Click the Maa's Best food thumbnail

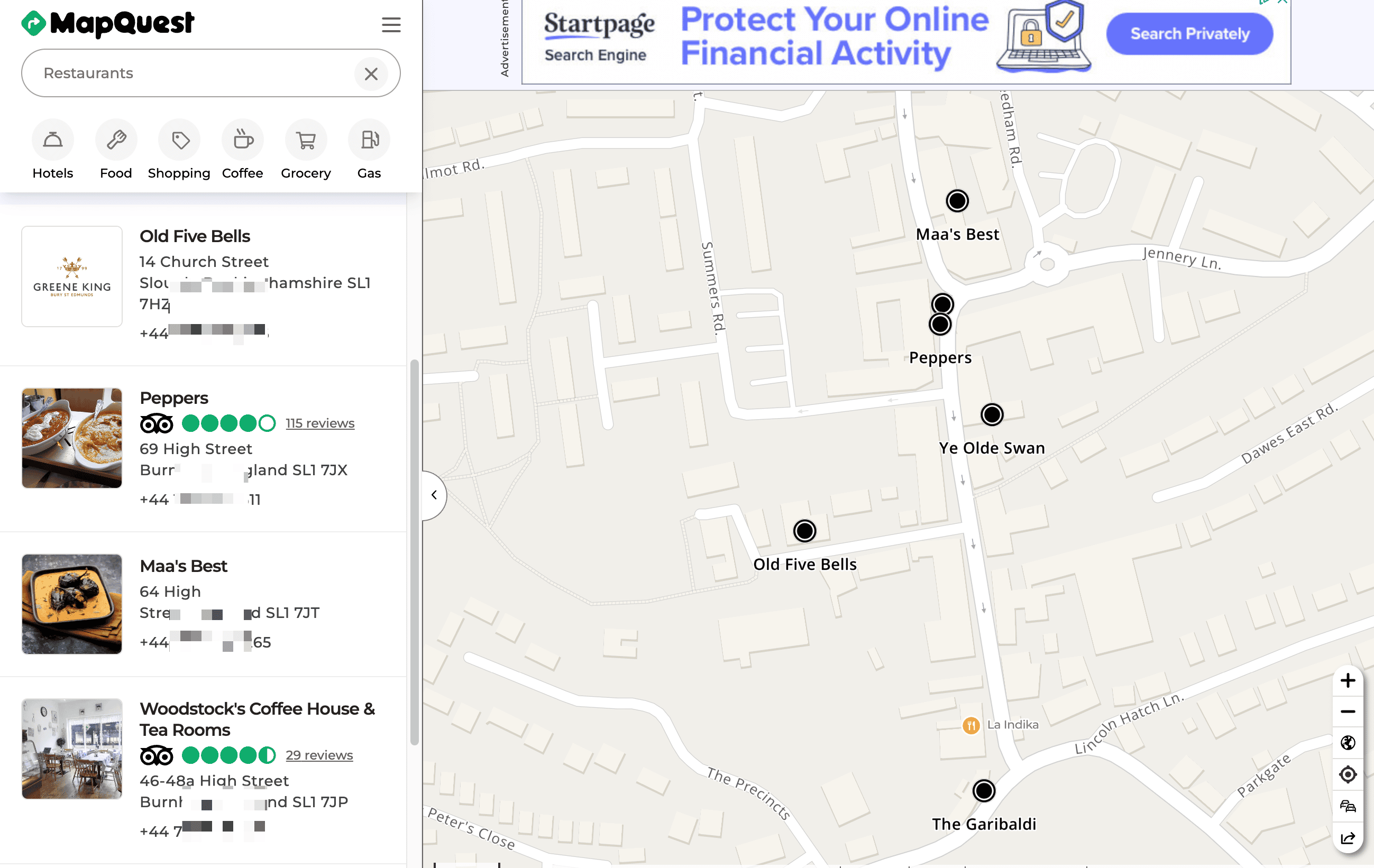click(72, 603)
